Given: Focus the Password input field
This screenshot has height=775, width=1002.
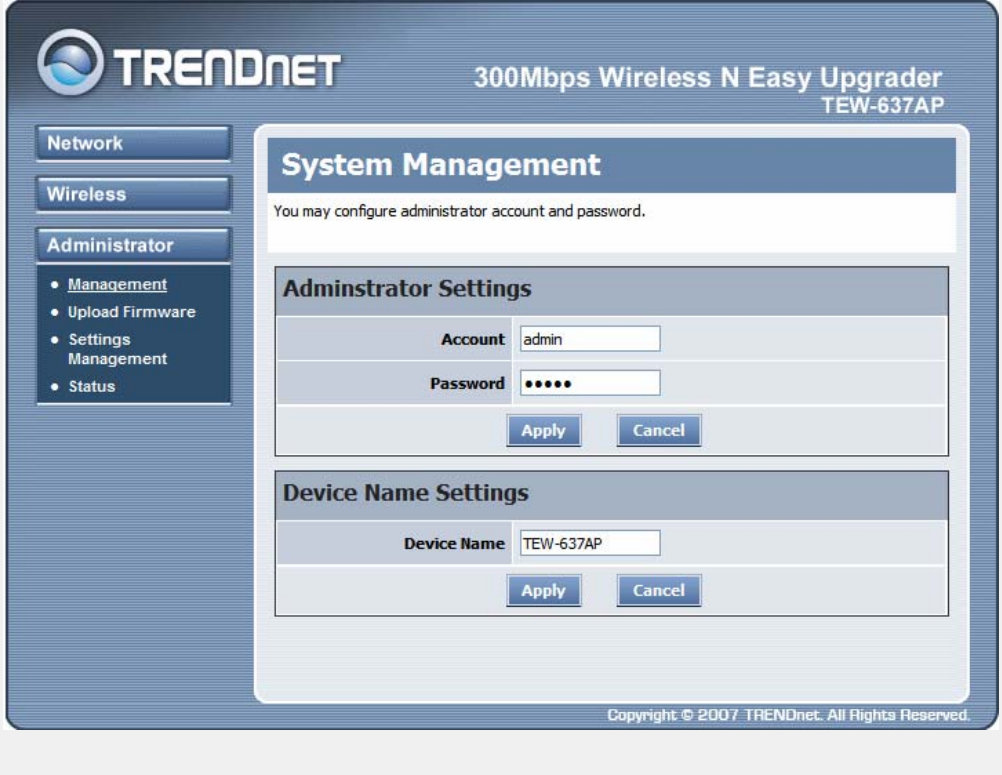Looking at the screenshot, I should (x=590, y=383).
